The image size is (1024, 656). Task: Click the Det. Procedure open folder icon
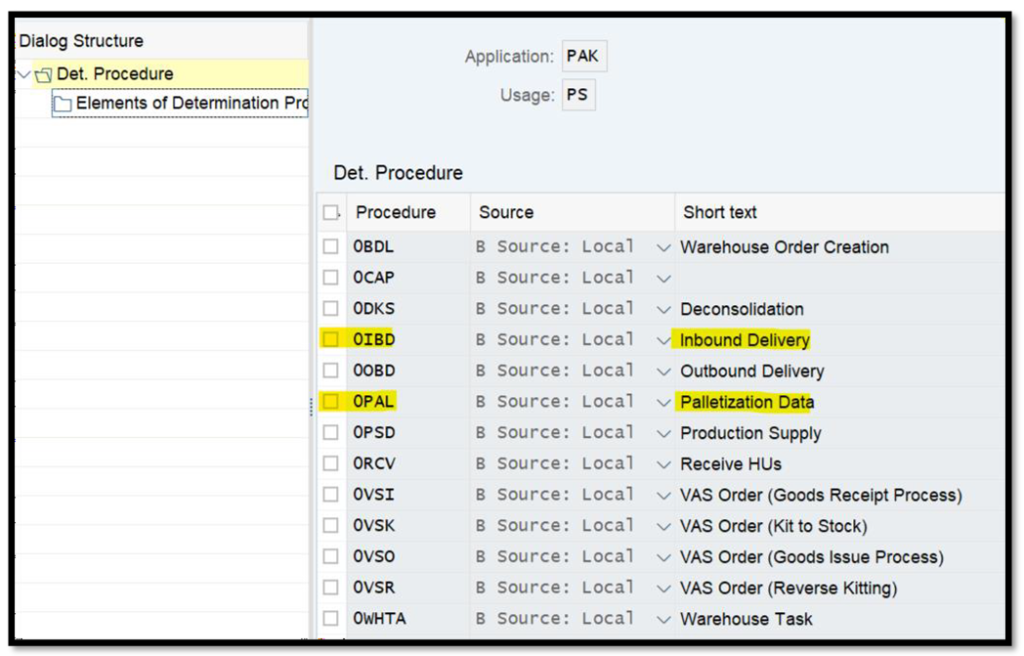pos(43,74)
